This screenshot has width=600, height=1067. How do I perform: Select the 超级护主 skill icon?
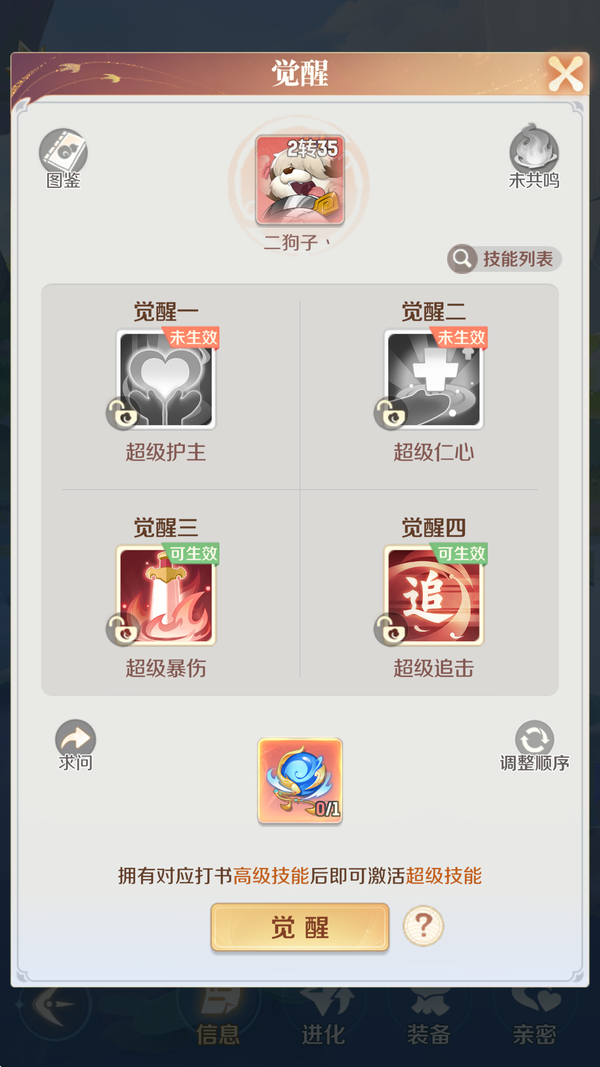pyautogui.click(x=166, y=379)
